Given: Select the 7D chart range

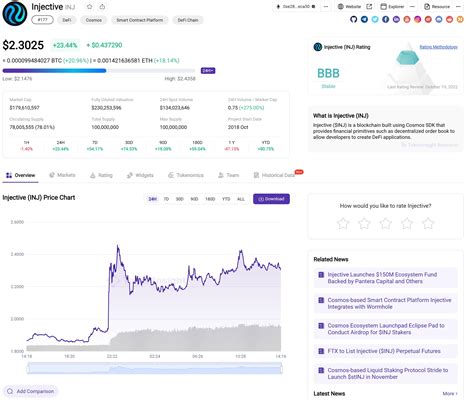Looking at the screenshot, I should pos(166,199).
